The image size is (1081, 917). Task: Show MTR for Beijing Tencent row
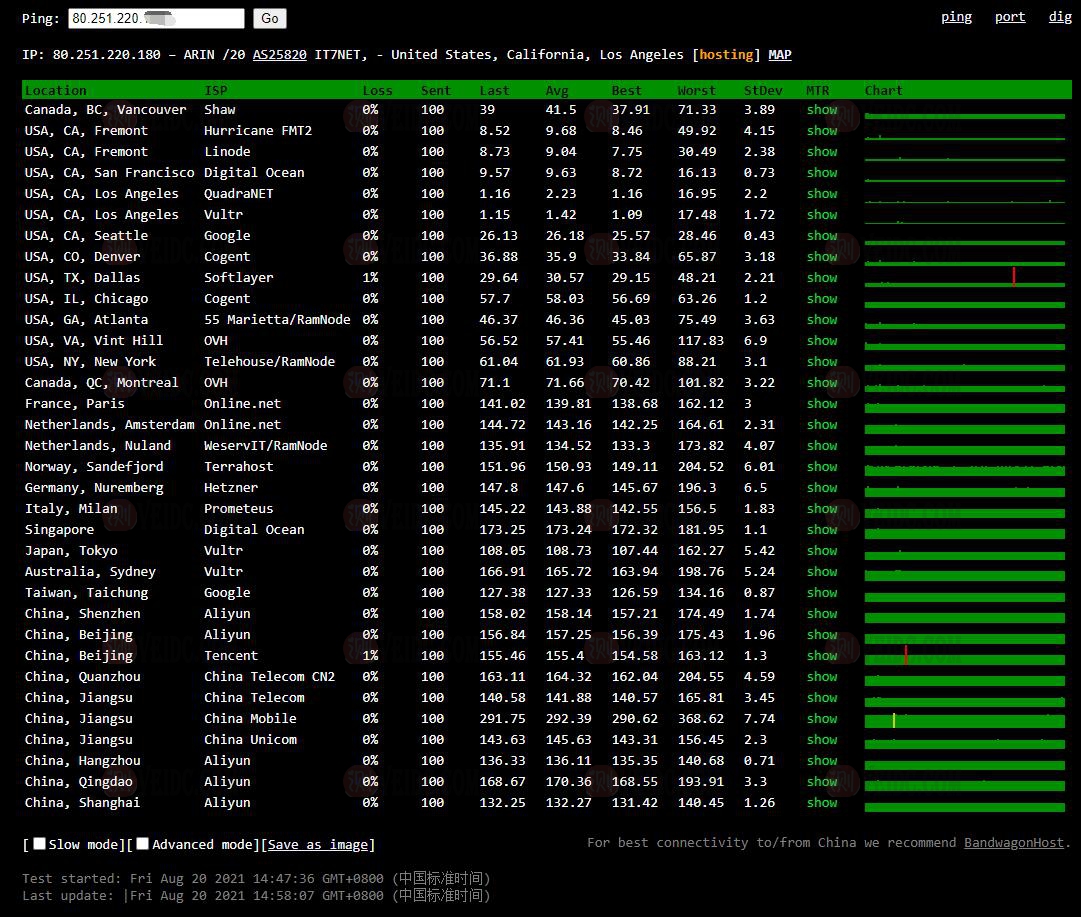click(x=822, y=656)
